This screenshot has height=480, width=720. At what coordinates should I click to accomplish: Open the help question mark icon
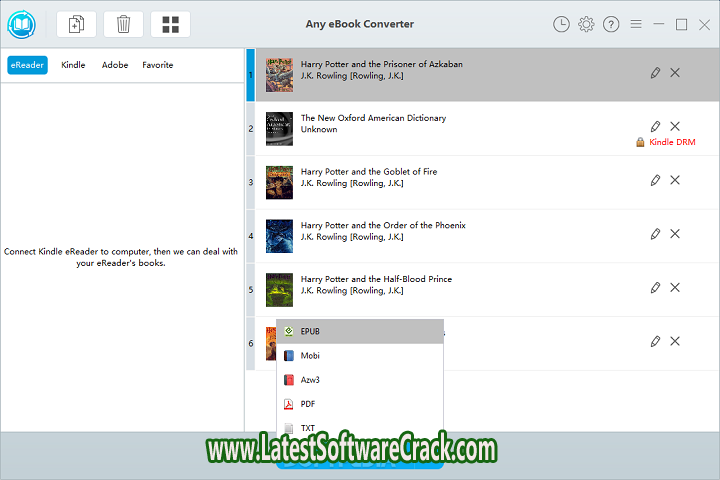tap(611, 24)
